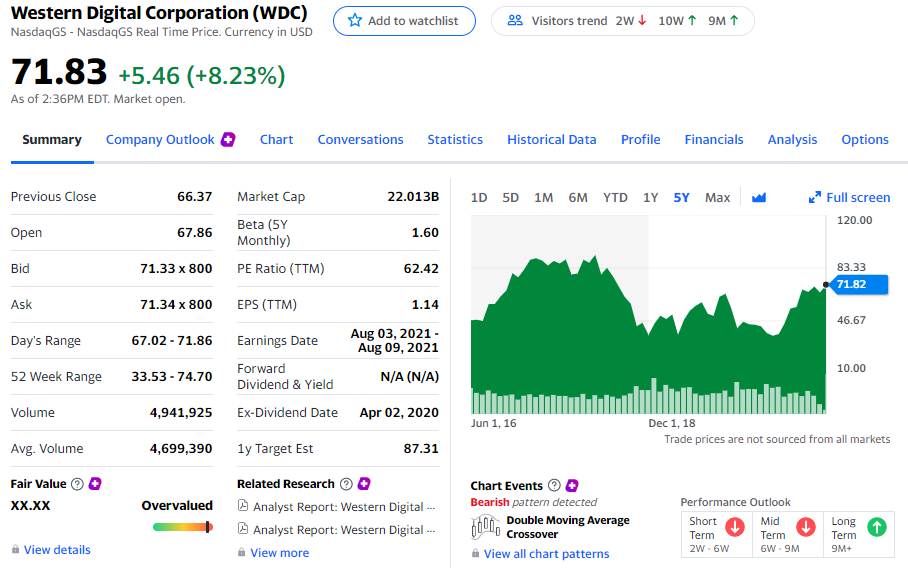
Task: Open Fair Value help question mark
Action: [77, 484]
